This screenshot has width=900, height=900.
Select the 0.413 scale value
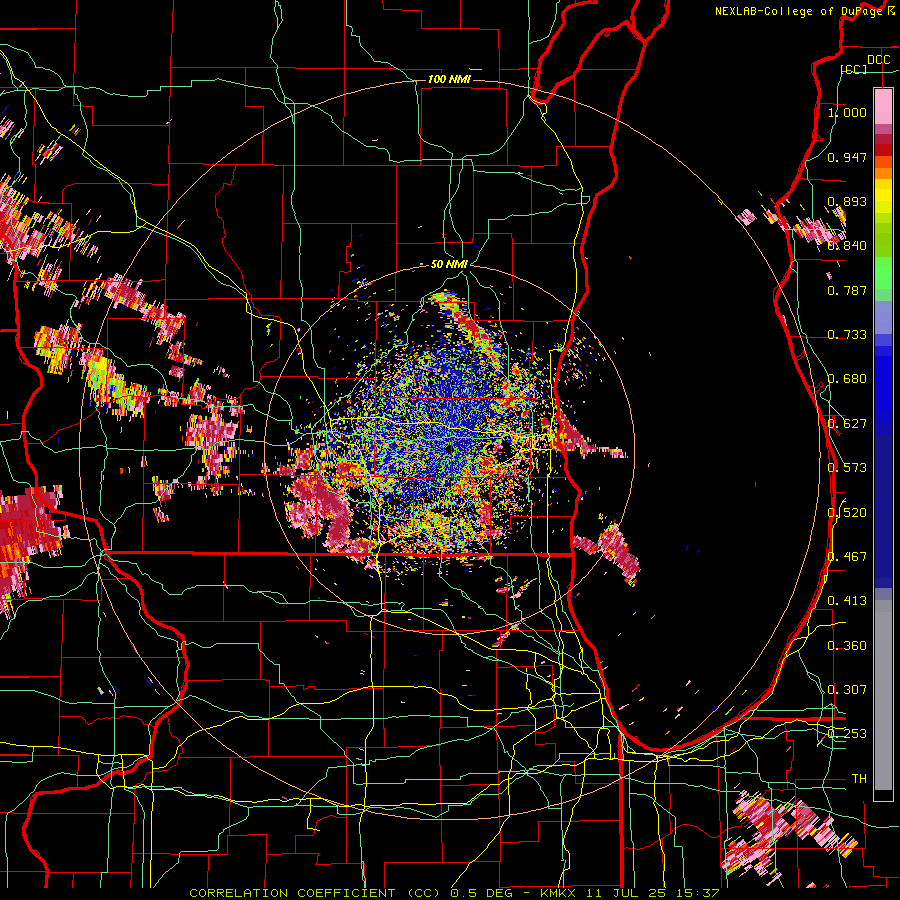click(847, 601)
